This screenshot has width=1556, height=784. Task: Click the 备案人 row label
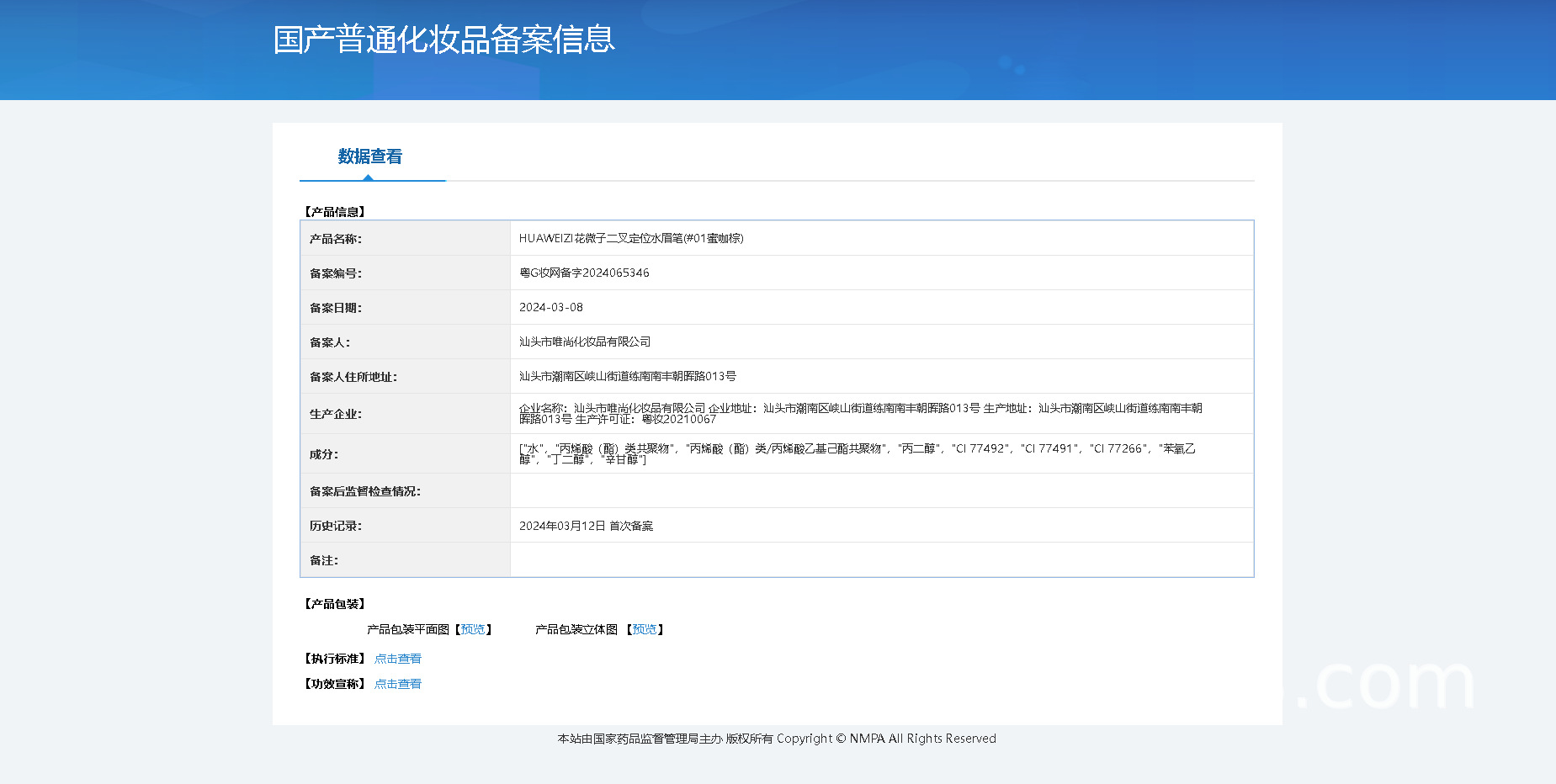(x=330, y=342)
